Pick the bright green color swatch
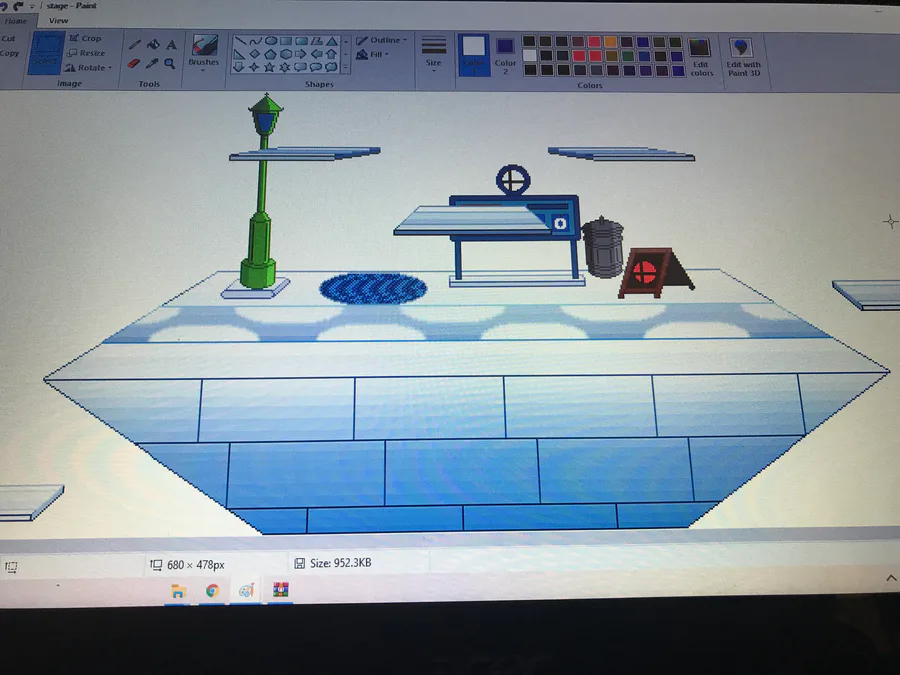 (x=627, y=56)
